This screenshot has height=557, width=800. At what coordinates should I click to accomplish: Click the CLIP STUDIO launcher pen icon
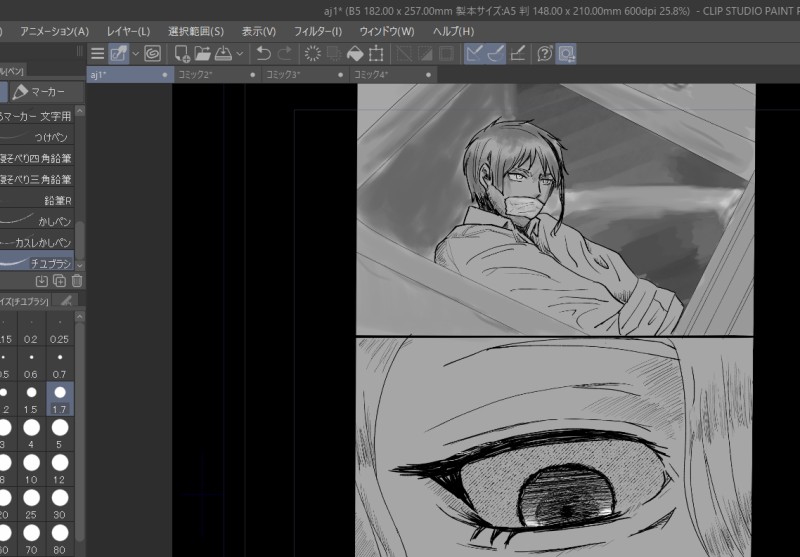[x=118, y=54]
